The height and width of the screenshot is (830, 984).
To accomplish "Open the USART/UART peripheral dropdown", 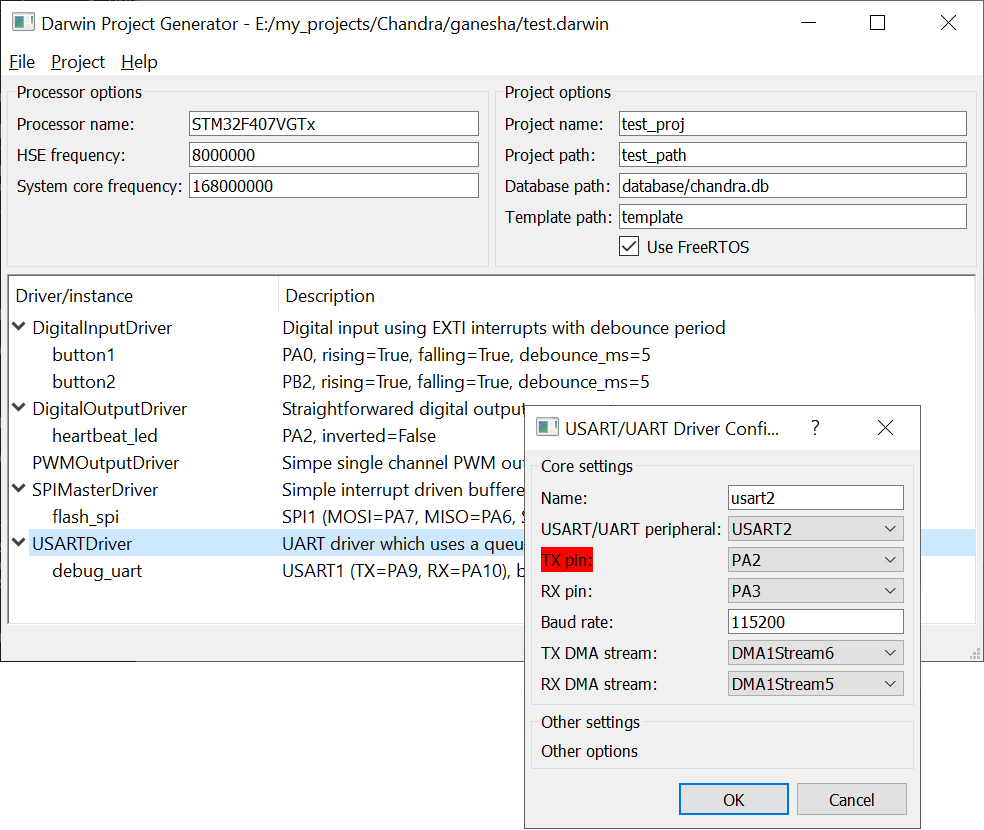I will (x=815, y=529).
